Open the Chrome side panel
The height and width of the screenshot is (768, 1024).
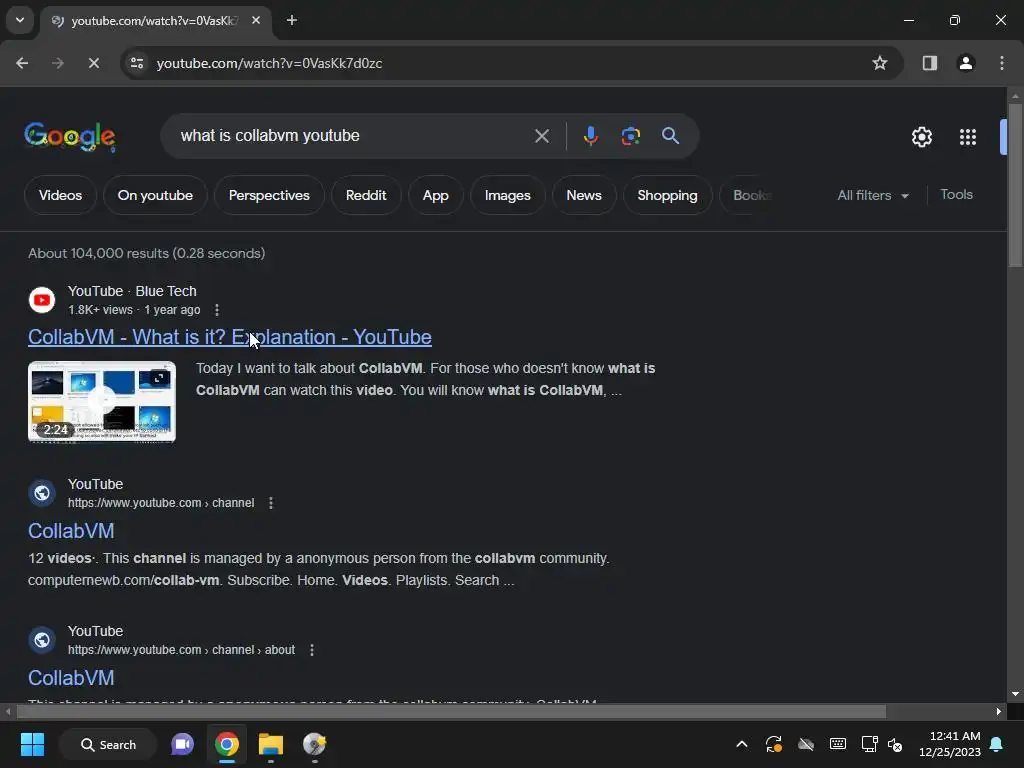point(930,63)
